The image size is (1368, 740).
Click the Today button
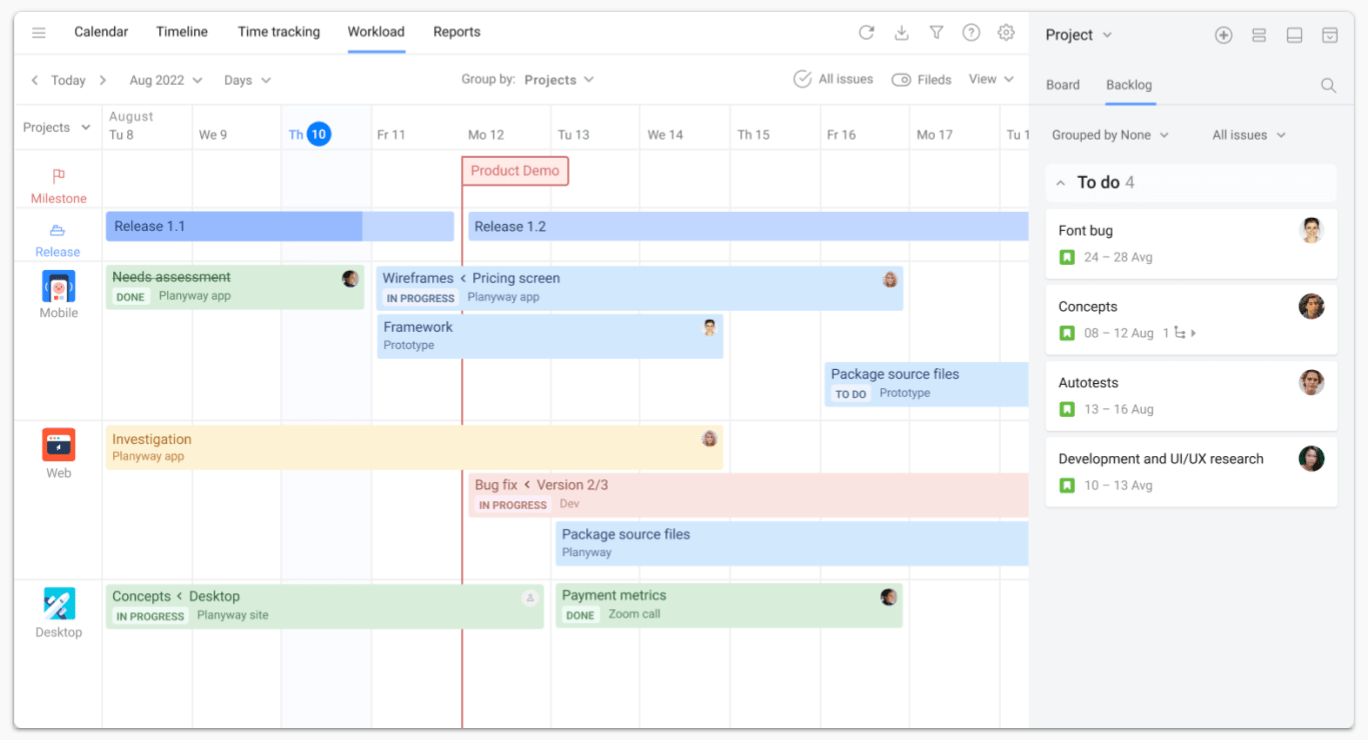[x=68, y=80]
